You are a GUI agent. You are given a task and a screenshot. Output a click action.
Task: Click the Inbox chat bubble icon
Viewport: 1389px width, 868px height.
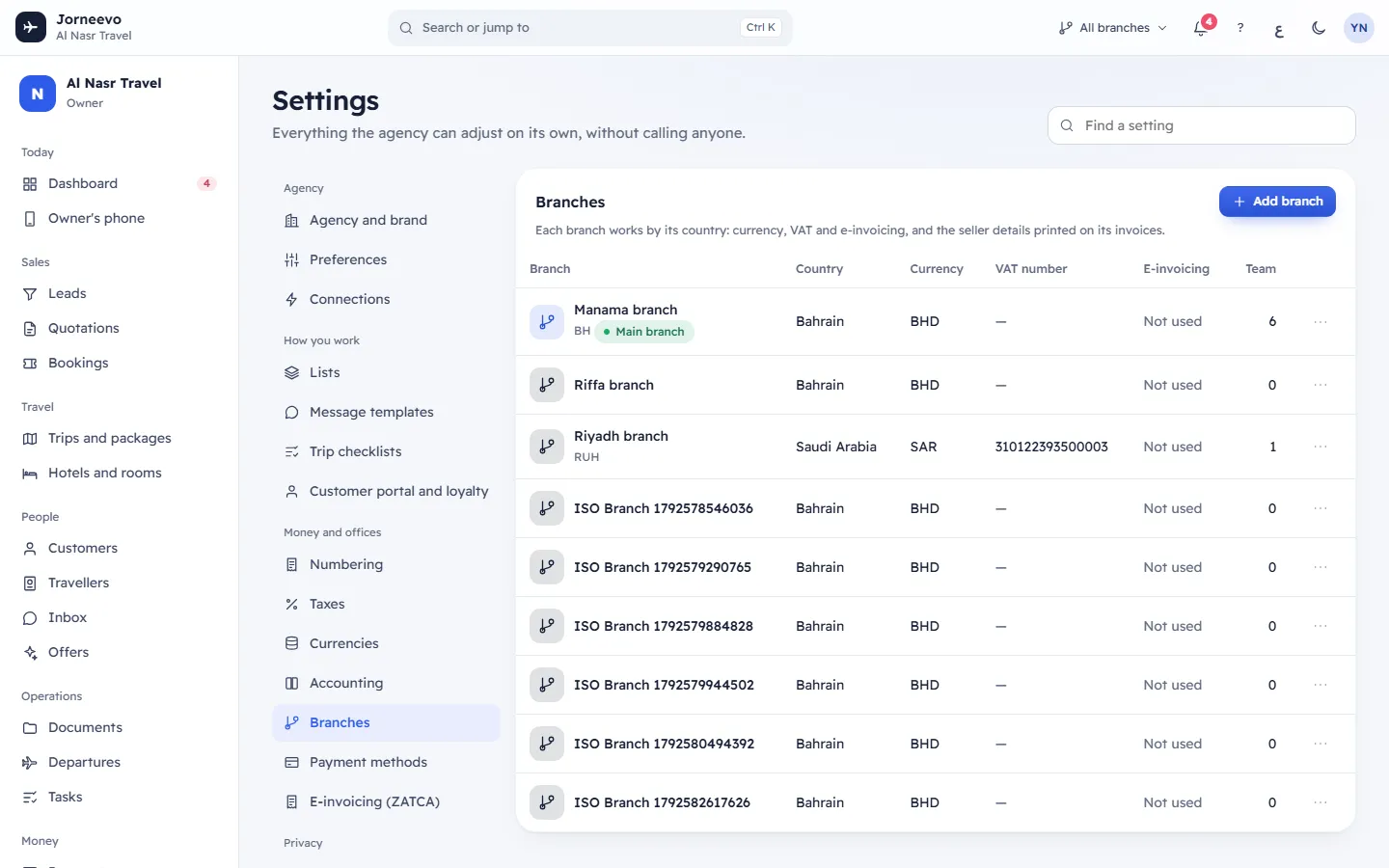pyautogui.click(x=30, y=618)
